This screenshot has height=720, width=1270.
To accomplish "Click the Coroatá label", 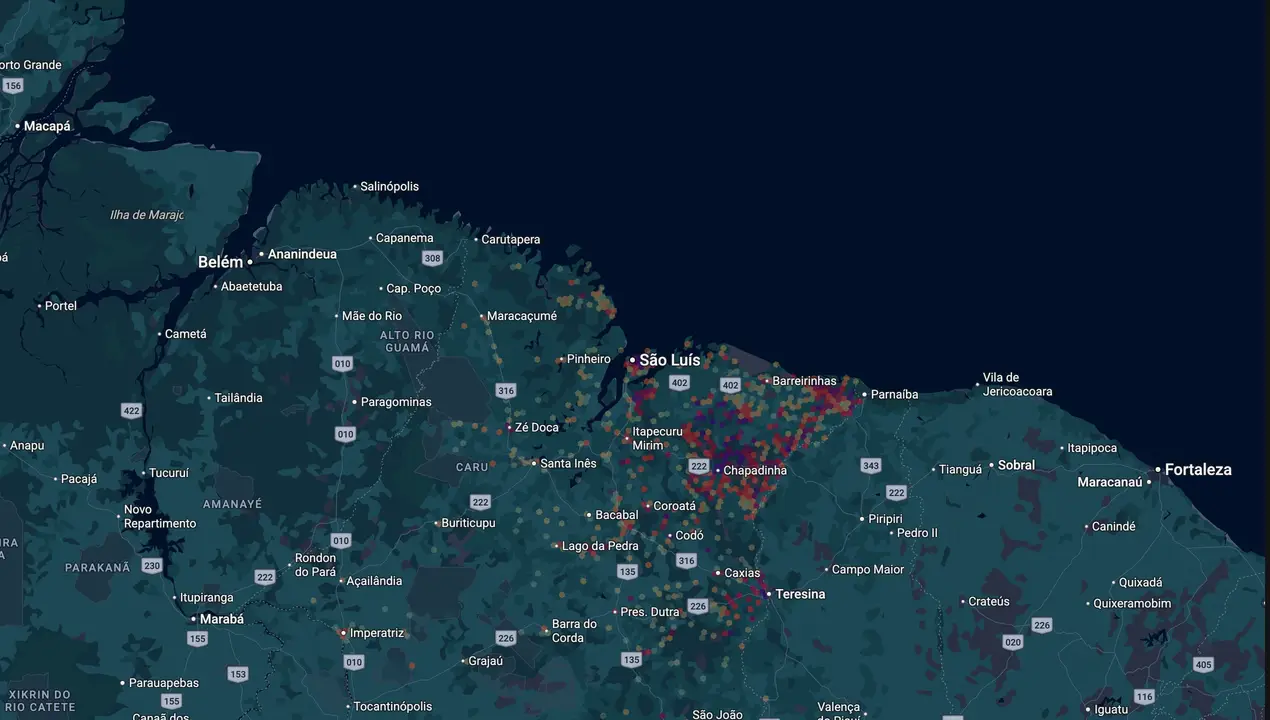I will [x=674, y=506].
